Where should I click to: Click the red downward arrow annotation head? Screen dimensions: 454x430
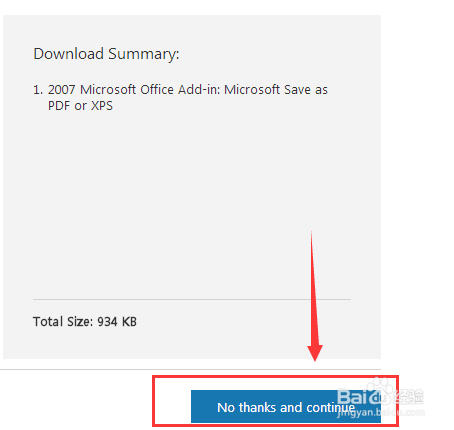315,353
